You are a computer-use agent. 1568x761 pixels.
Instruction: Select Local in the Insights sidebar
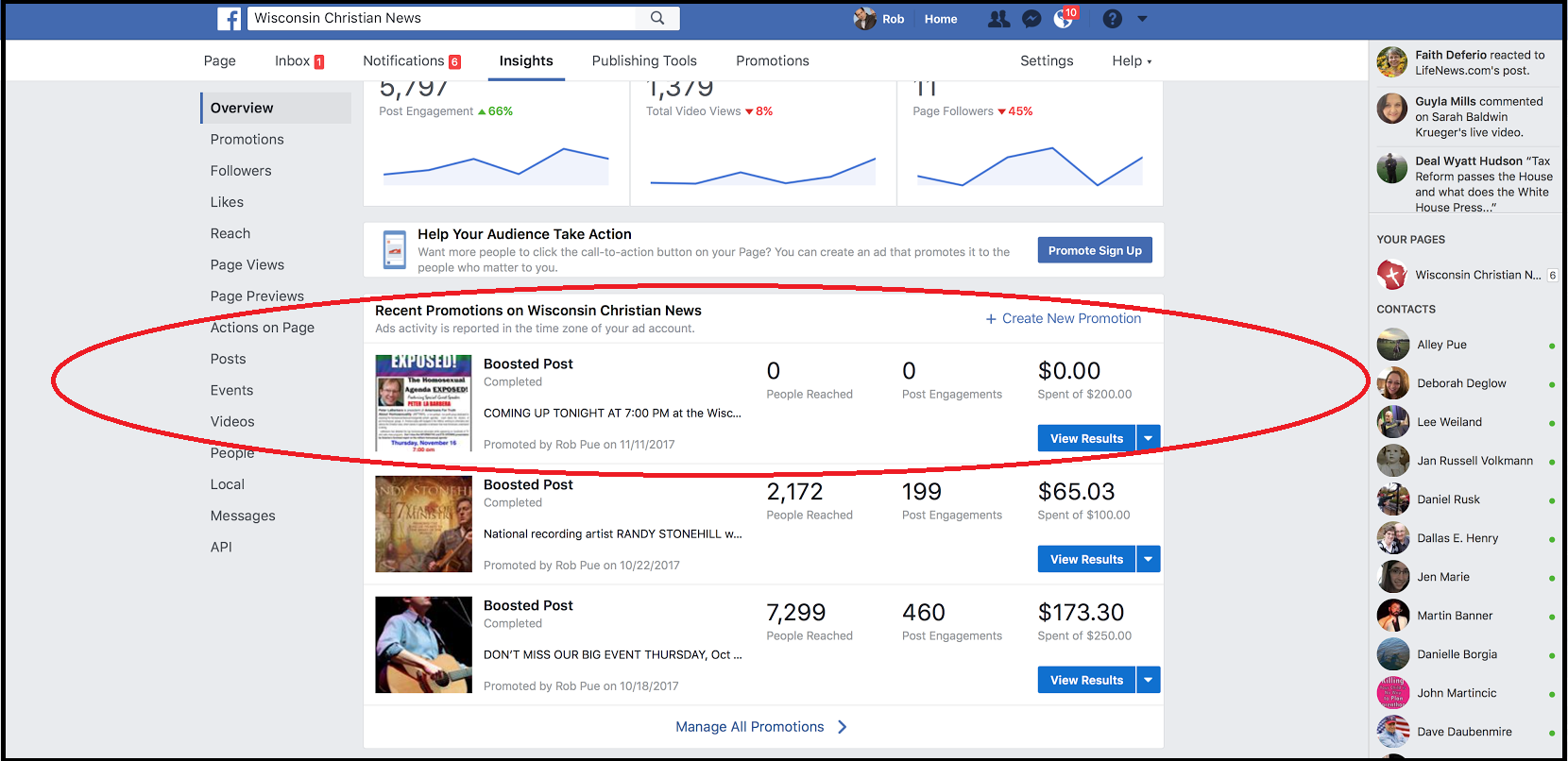228,484
